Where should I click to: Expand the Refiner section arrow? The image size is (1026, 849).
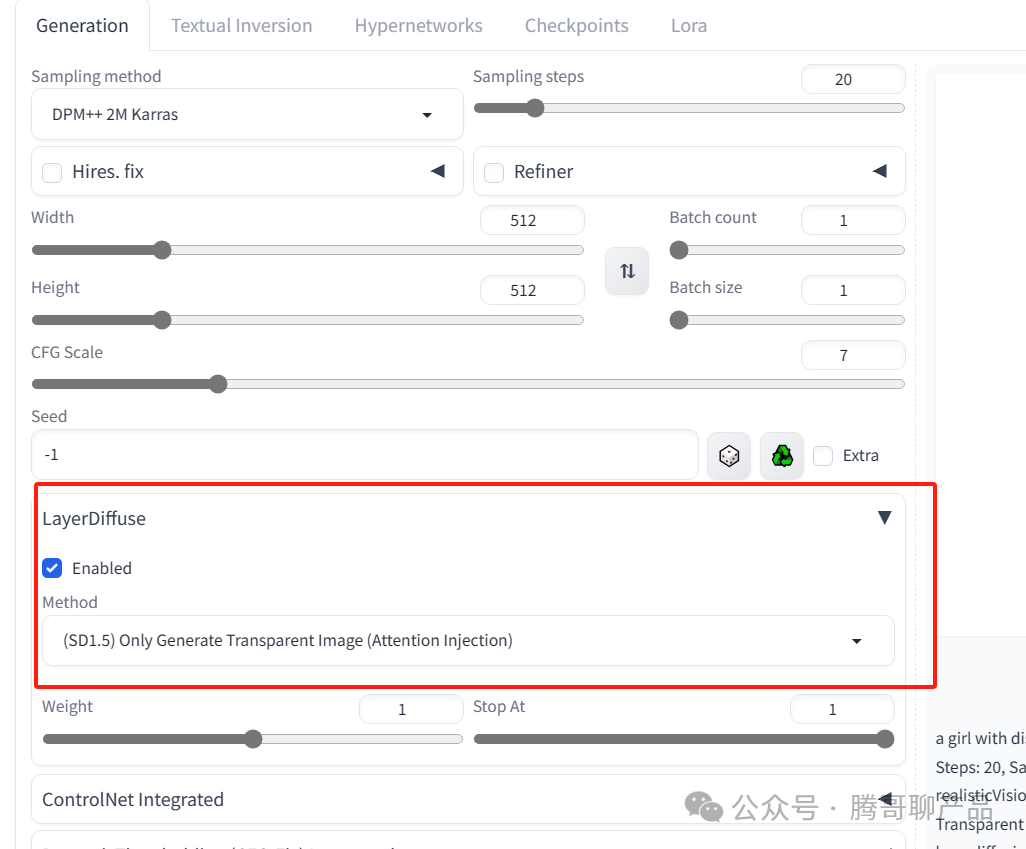point(879,171)
